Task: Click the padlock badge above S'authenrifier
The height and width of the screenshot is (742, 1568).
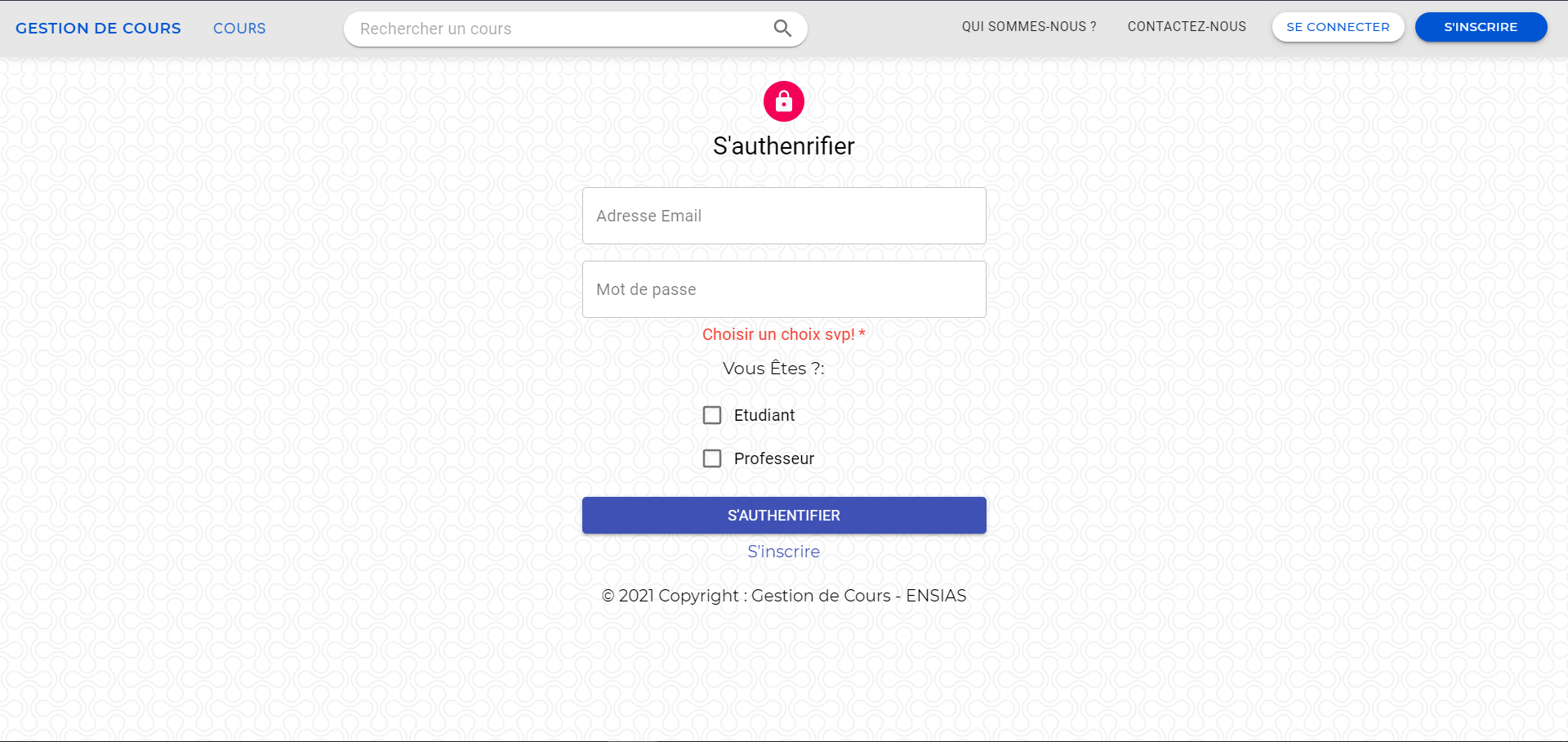Action: [783, 101]
